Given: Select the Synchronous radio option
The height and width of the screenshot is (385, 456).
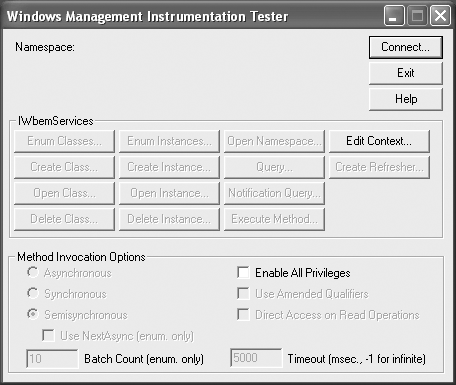Looking at the screenshot, I should pos(33,294).
